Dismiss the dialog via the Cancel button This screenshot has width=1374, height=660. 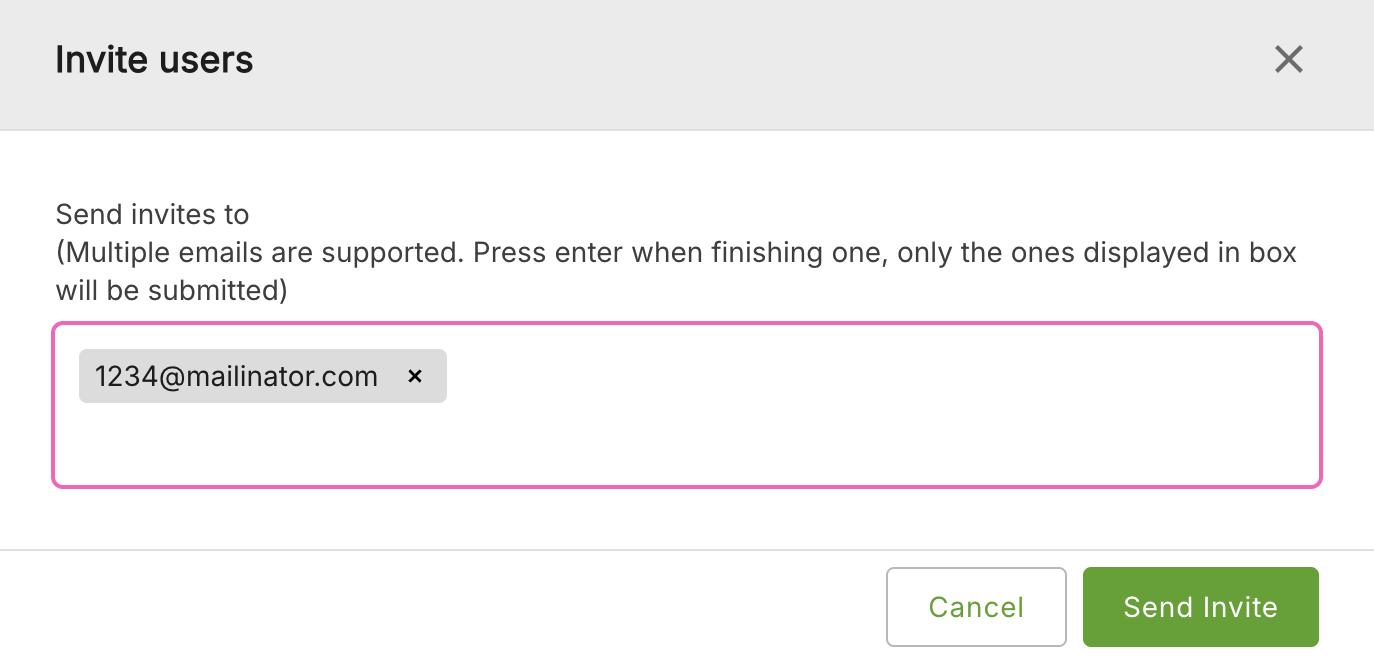coord(975,607)
